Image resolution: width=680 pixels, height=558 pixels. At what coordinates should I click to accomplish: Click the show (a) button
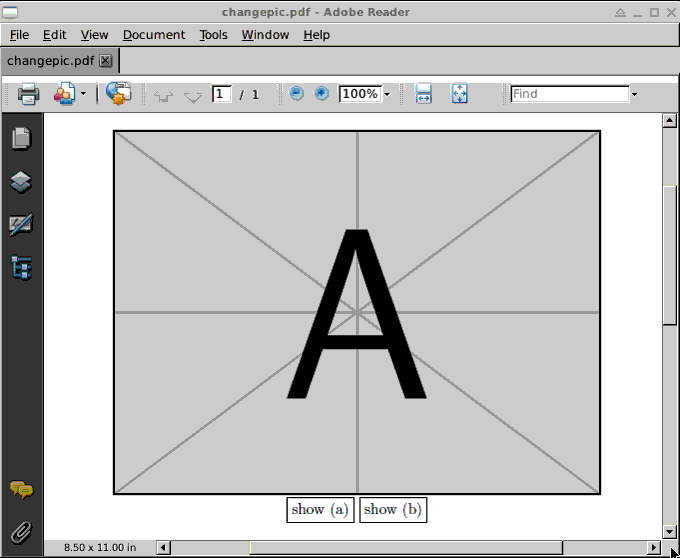[320, 509]
